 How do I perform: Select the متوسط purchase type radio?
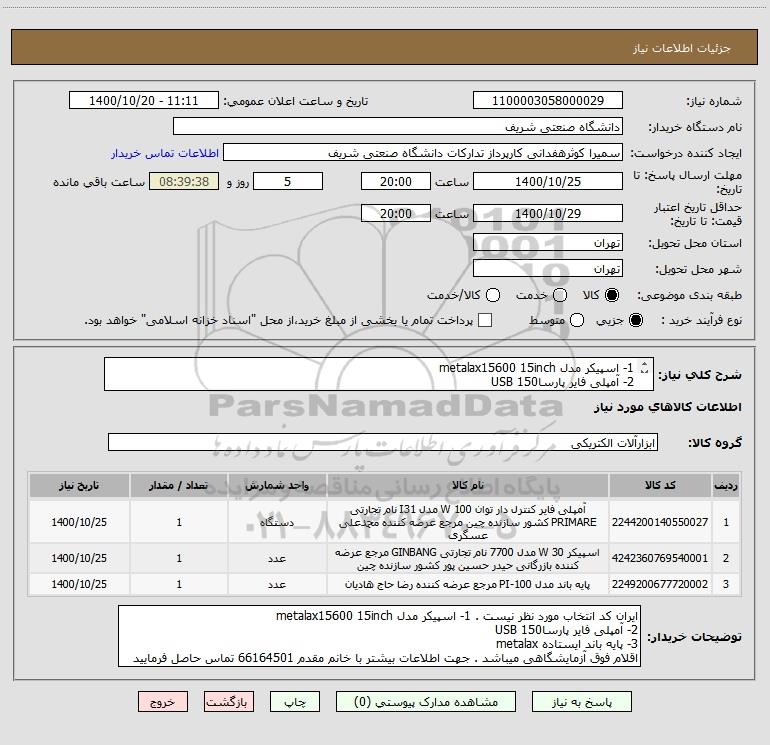pos(577,320)
